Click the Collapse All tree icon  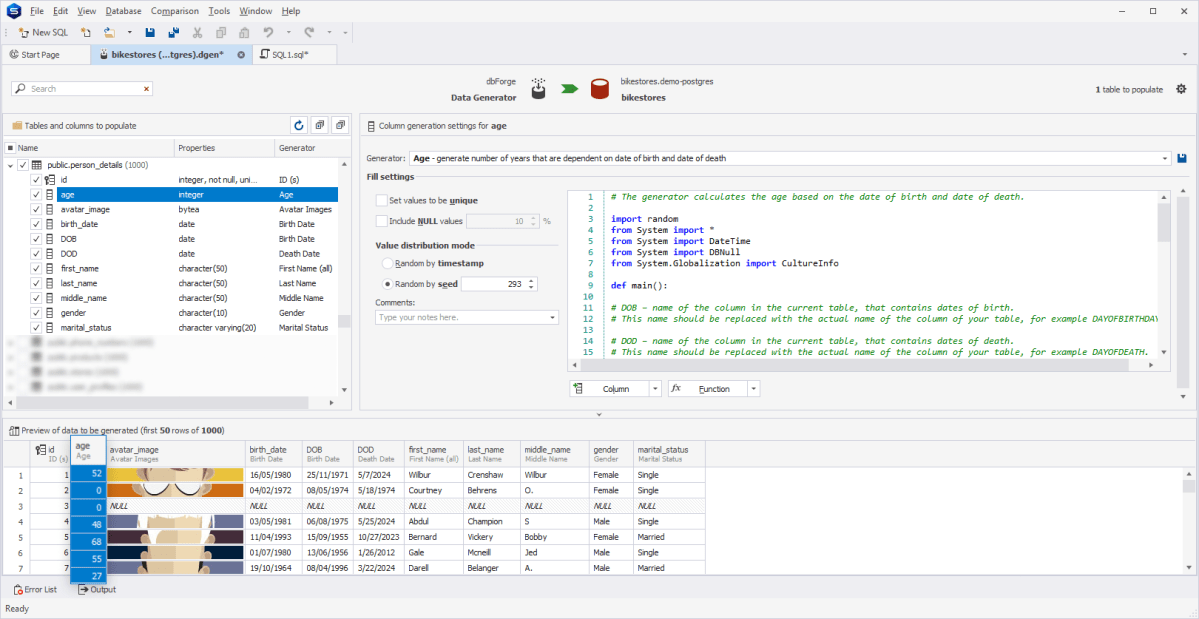[340, 125]
